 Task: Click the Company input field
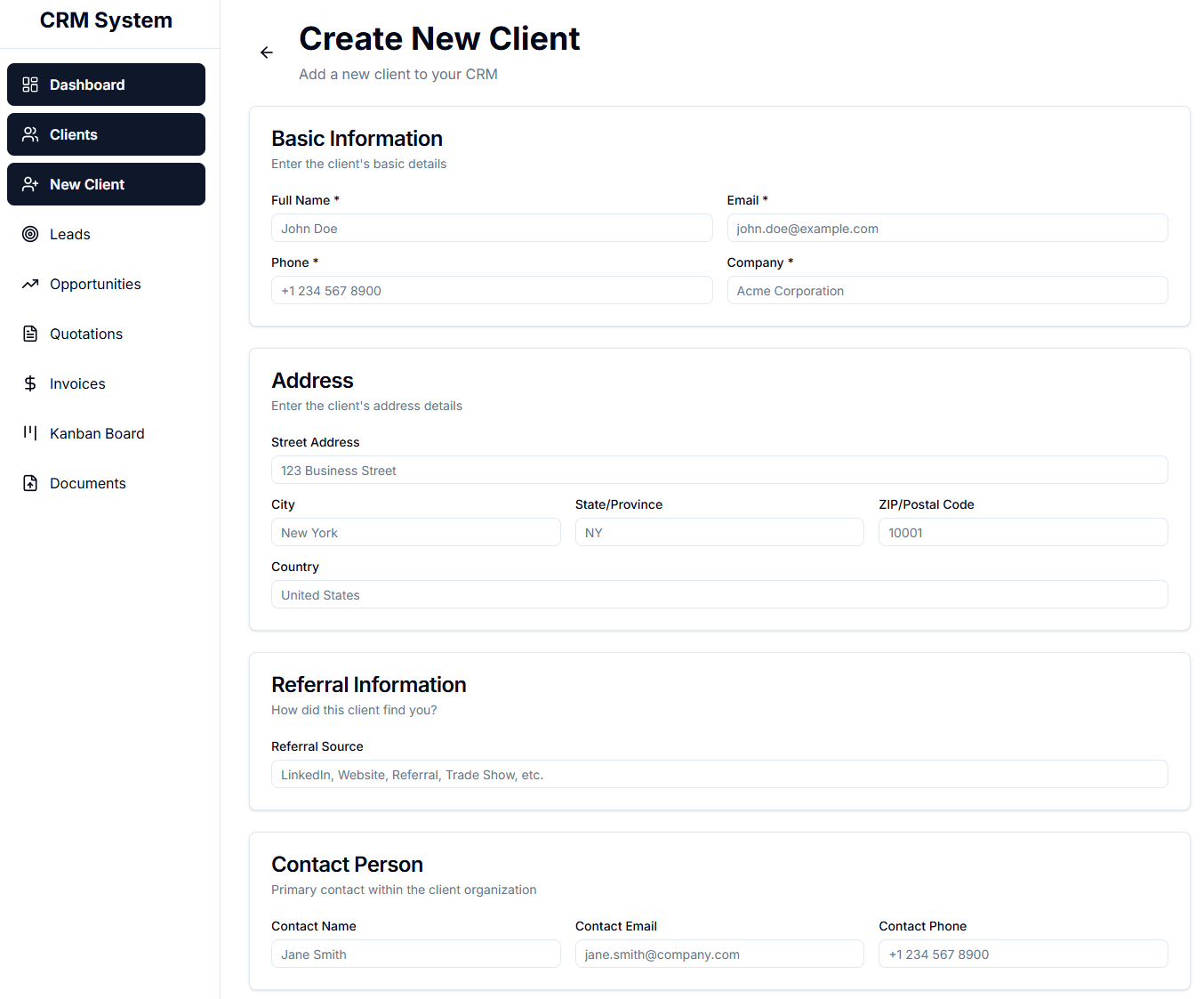[x=947, y=290]
